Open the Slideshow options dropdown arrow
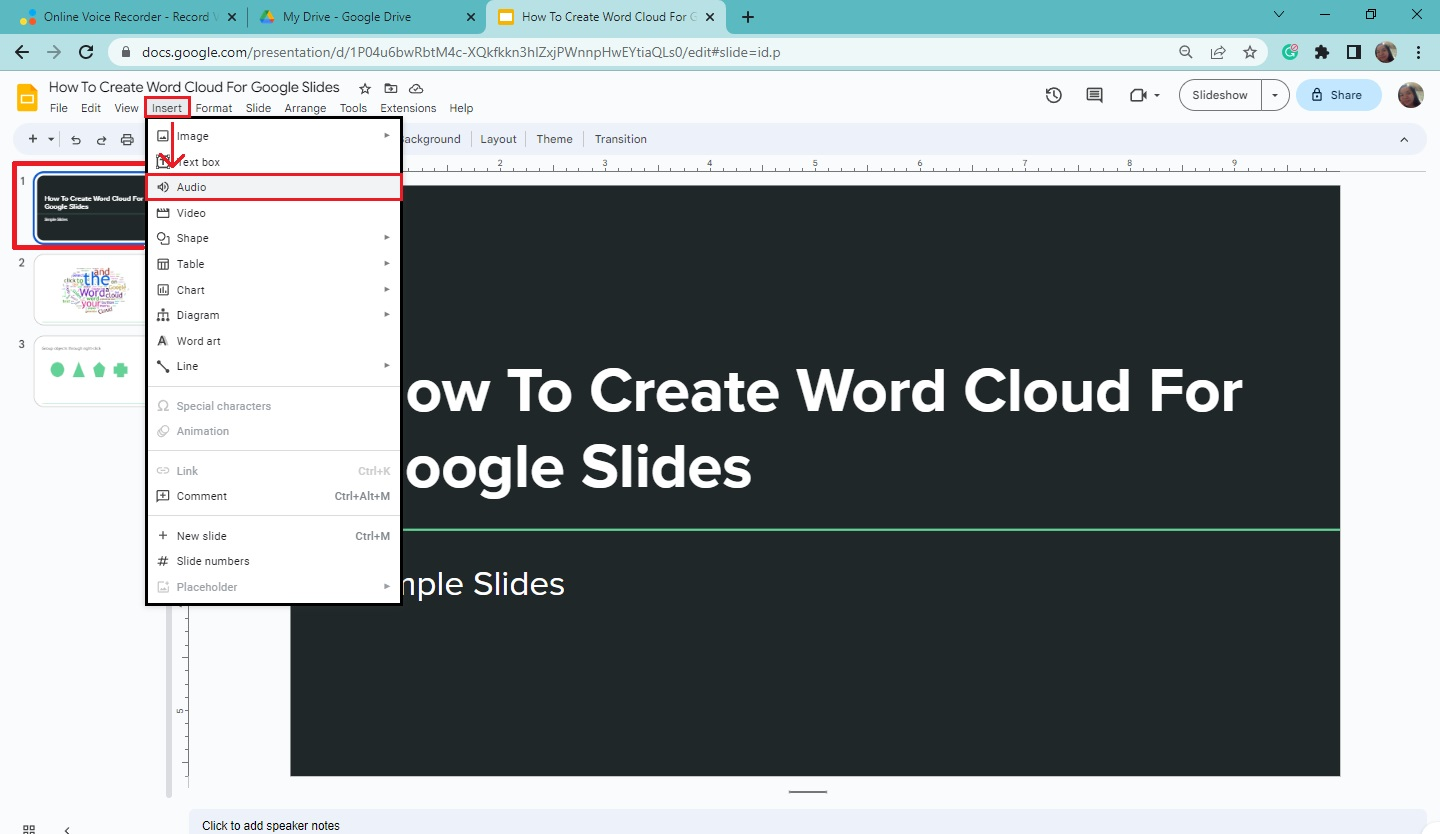This screenshot has height=834, width=1440. [1275, 95]
